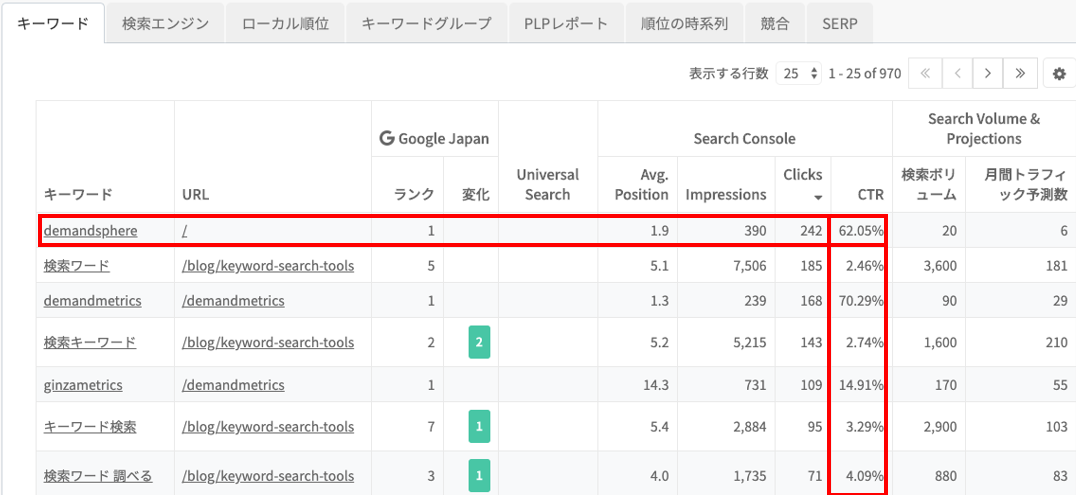Go to previous page arrow

(957, 73)
